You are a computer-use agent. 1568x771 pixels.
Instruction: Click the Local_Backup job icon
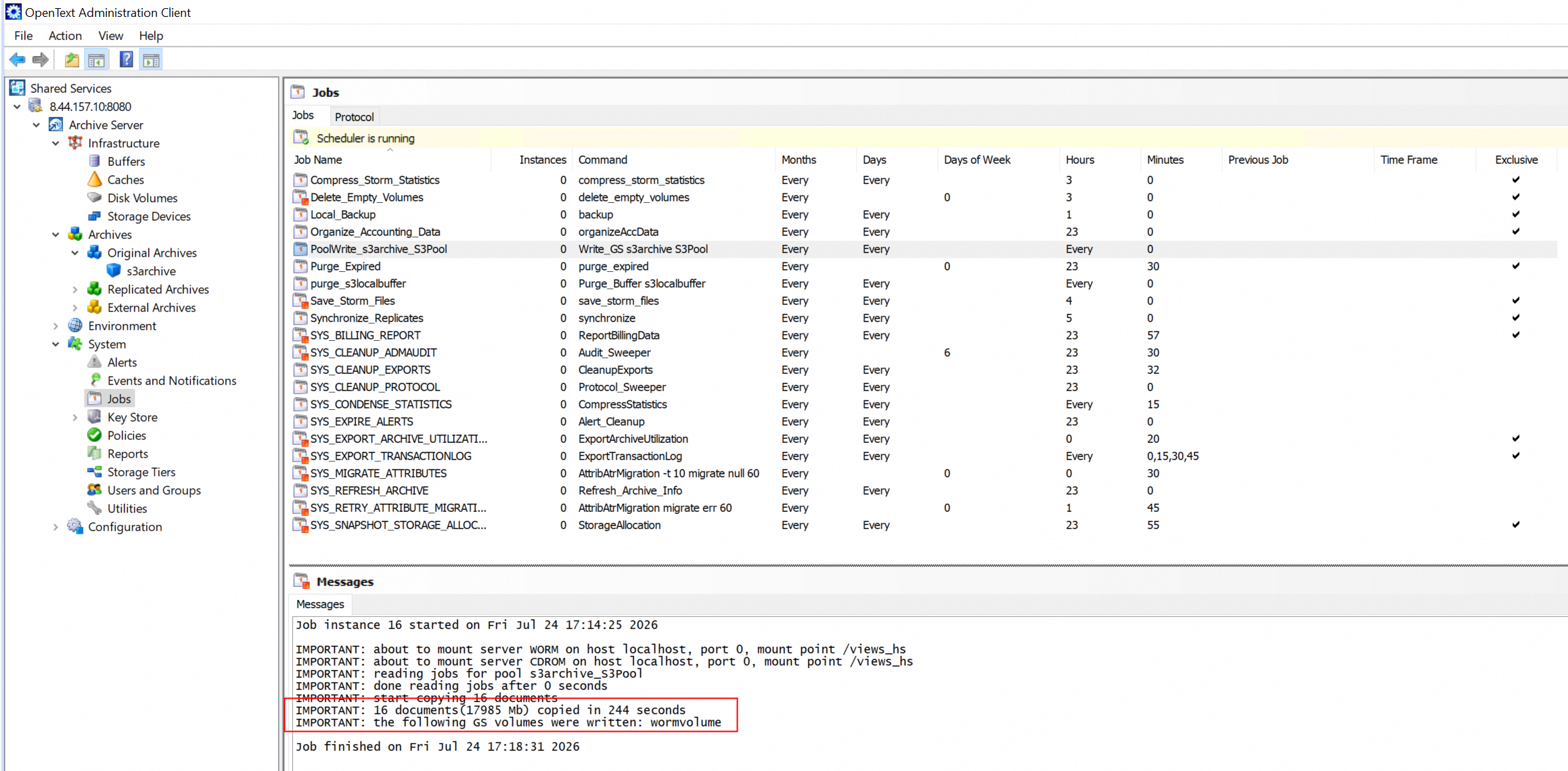coord(300,214)
